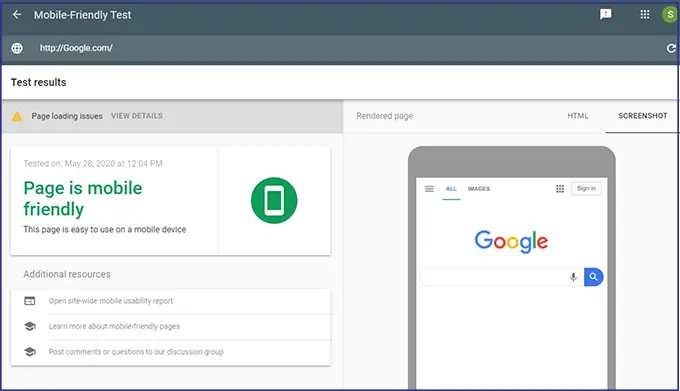
Task: Click the green S account avatar
Action: point(670,14)
